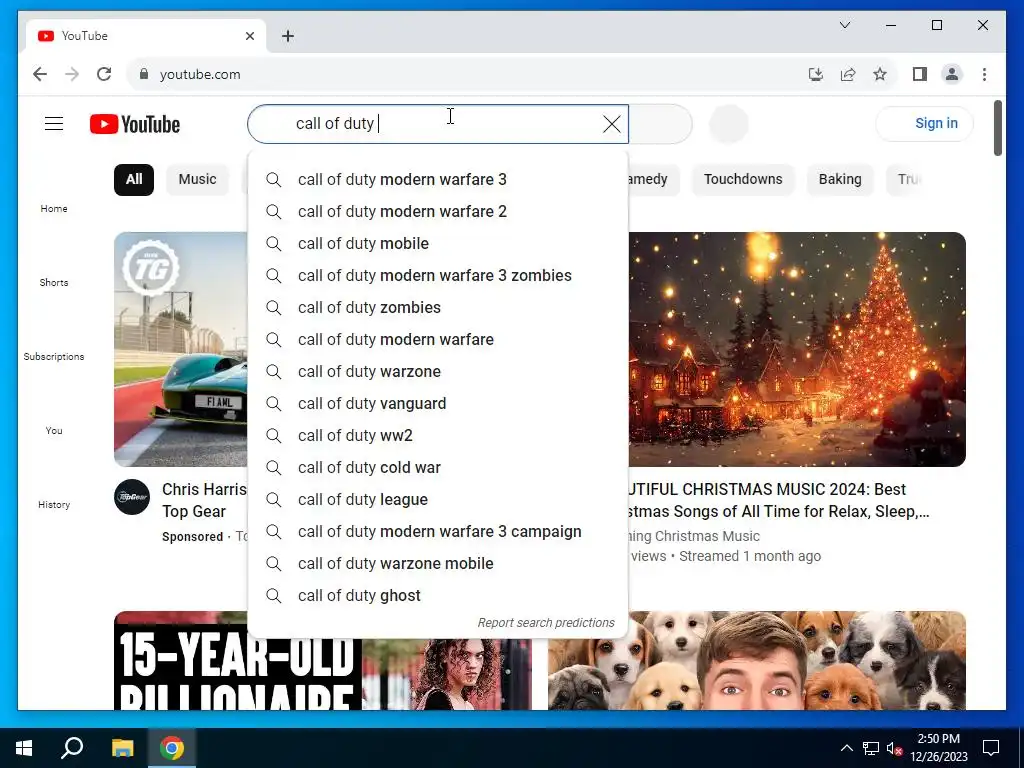This screenshot has width=1024, height=768.
Task: Choose suggestion 'call of duty ww2'
Action: 438,436
